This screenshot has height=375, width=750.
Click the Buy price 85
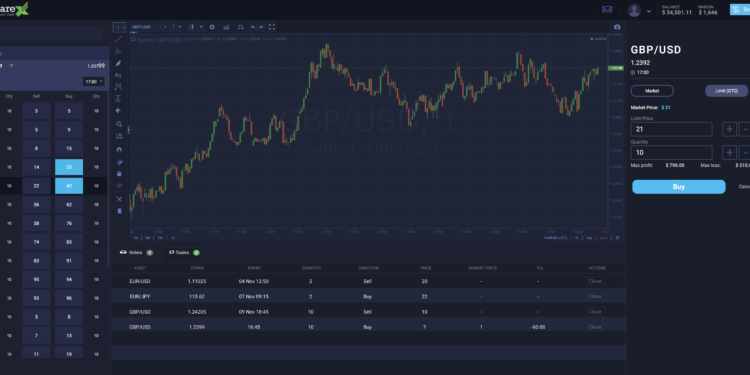(69, 242)
